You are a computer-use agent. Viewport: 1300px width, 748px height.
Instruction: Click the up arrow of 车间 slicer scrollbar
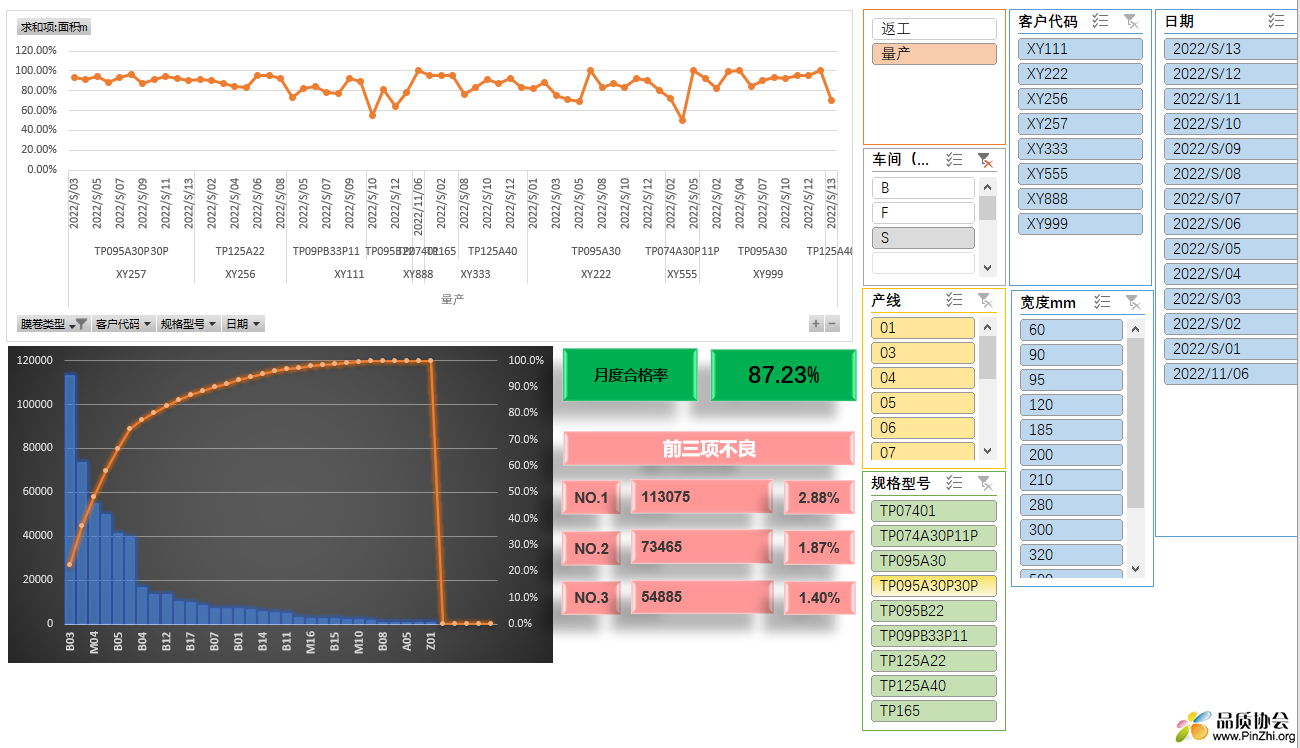(987, 187)
